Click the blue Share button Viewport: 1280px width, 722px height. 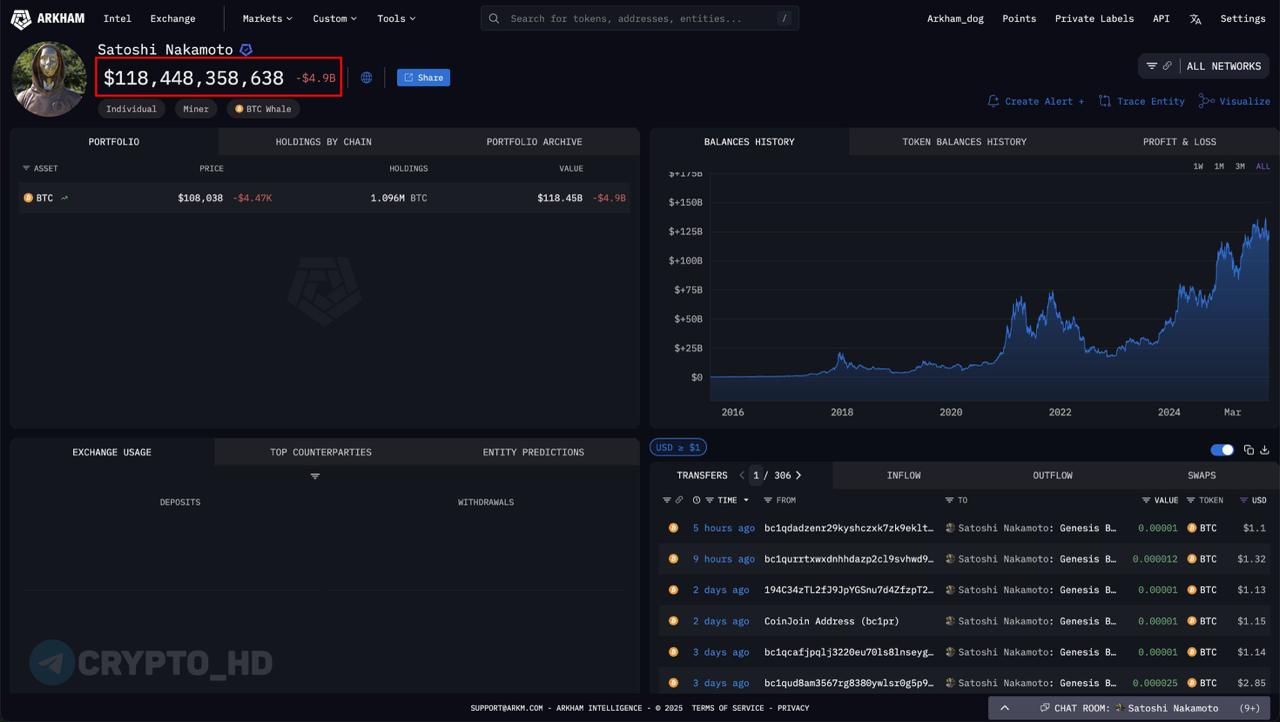(423, 78)
